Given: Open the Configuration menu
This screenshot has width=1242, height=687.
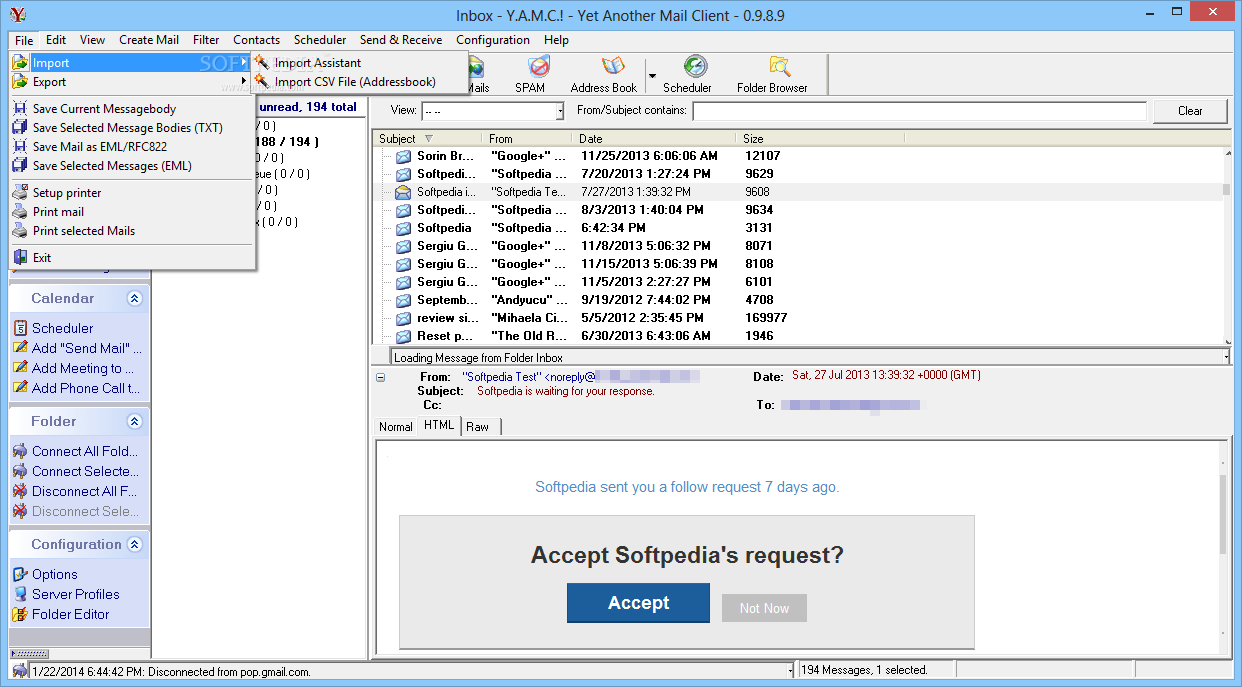Looking at the screenshot, I should (493, 40).
